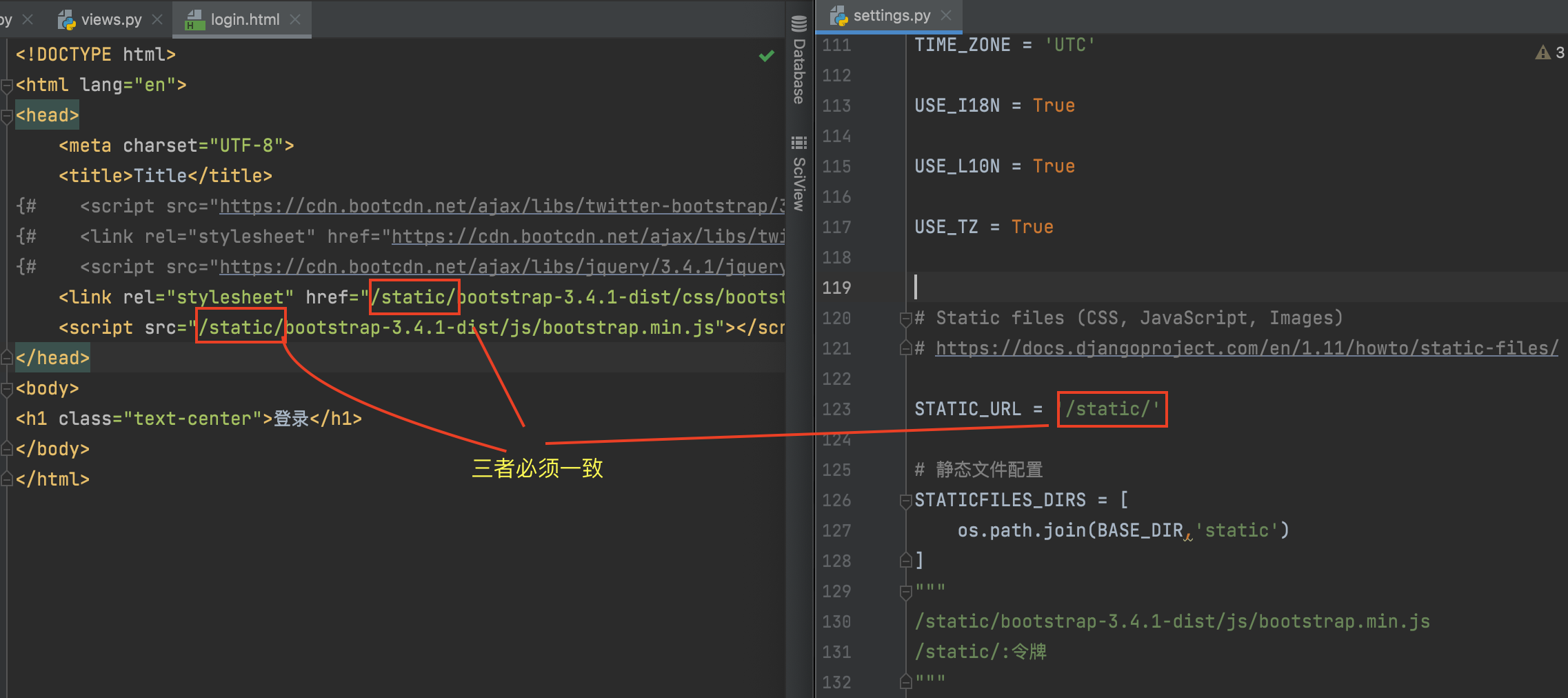
Task: Click the Python file icon on settings.py tab
Action: [838, 15]
